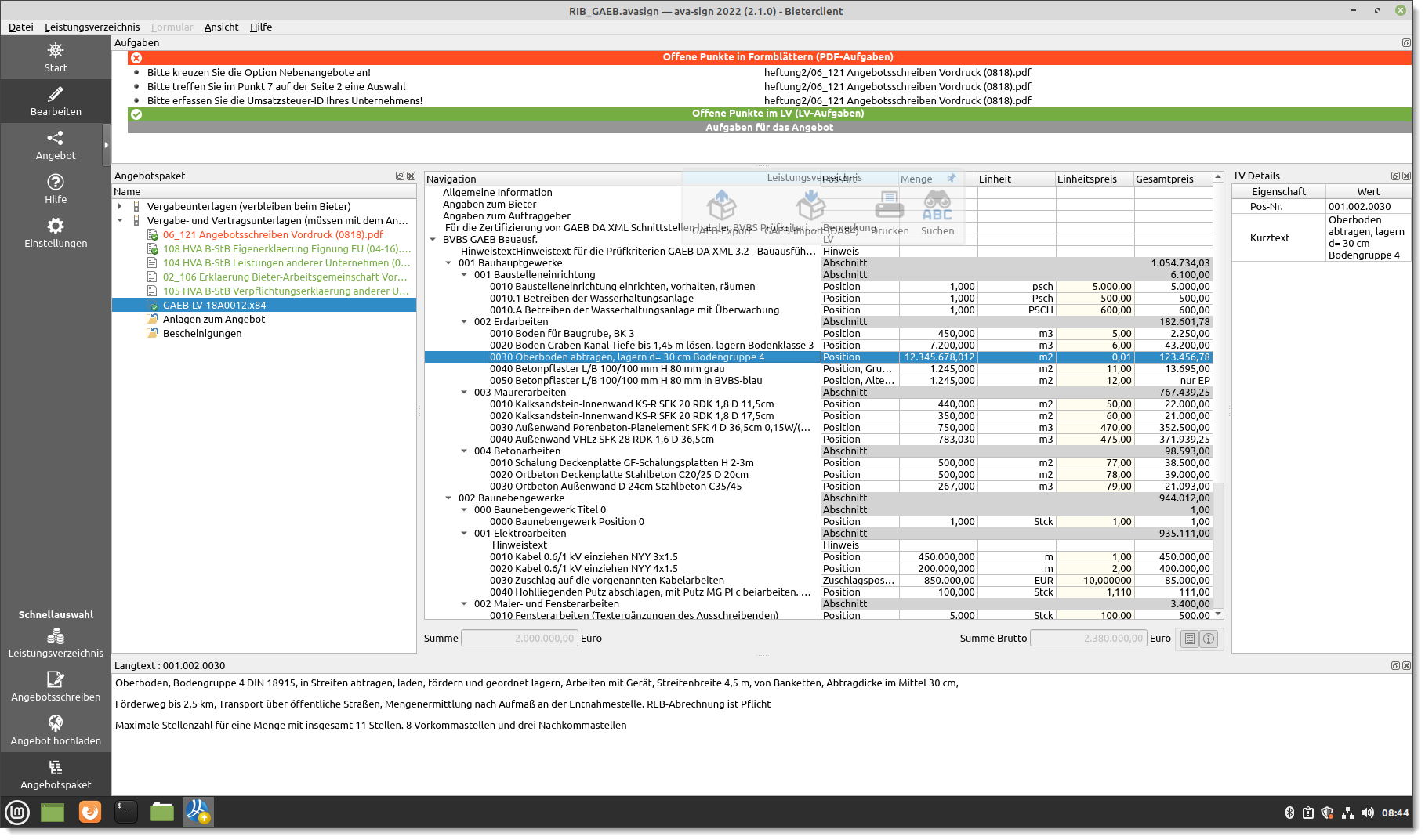This screenshot has width=1425, height=840.
Task: Open the Start section in sidebar
Action: [x=56, y=57]
